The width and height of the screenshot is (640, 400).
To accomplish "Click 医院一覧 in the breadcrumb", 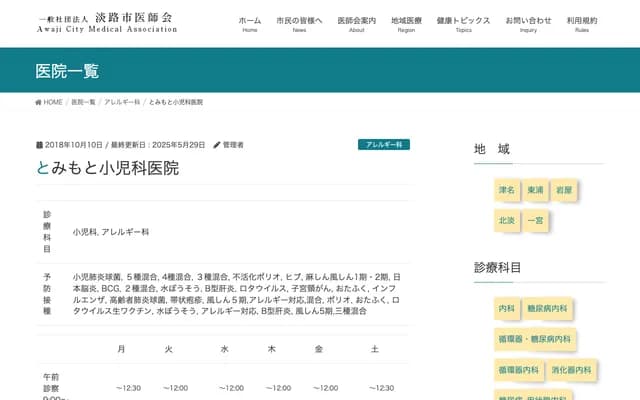I will point(83,102).
